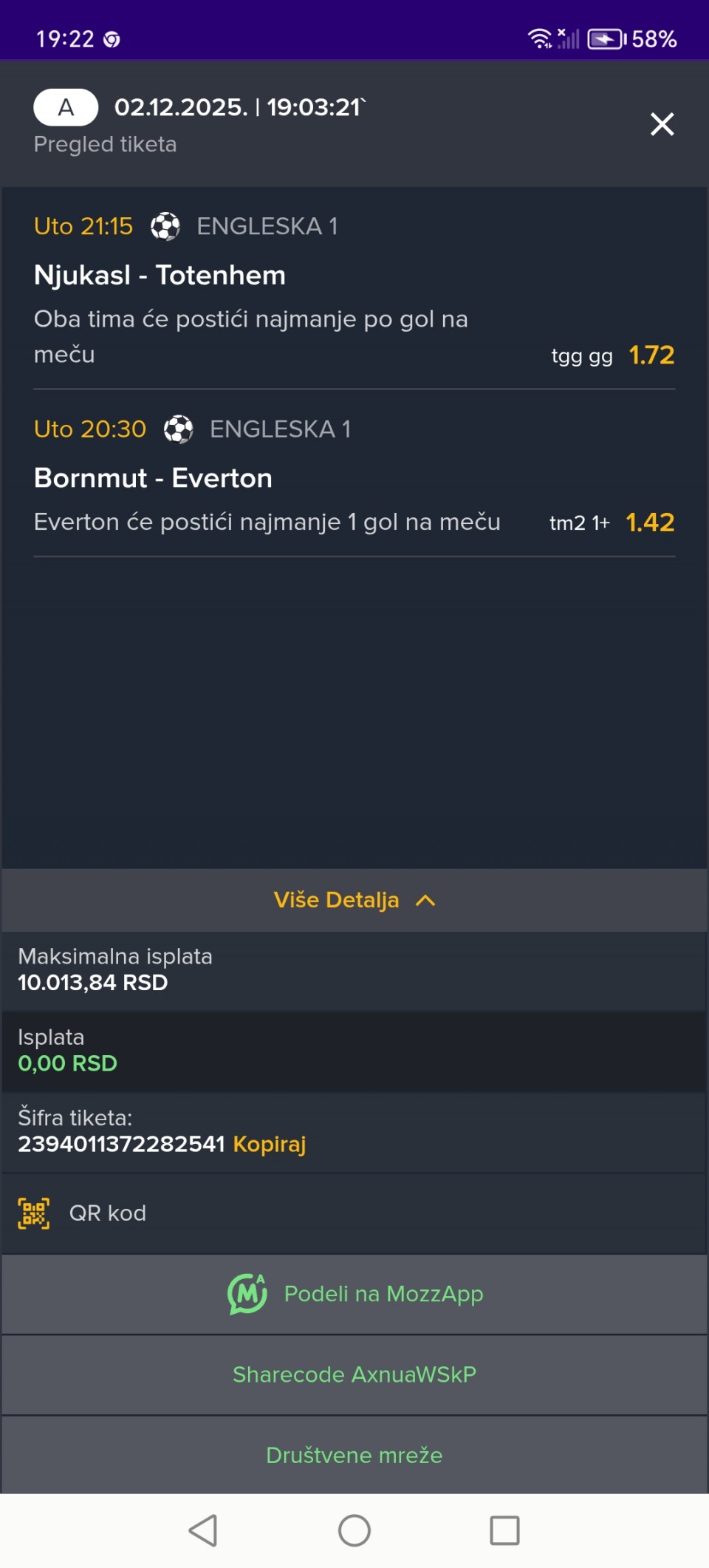The height and width of the screenshot is (1568, 709).
Task: Tap the battery status icon
Action: click(606, 39)
